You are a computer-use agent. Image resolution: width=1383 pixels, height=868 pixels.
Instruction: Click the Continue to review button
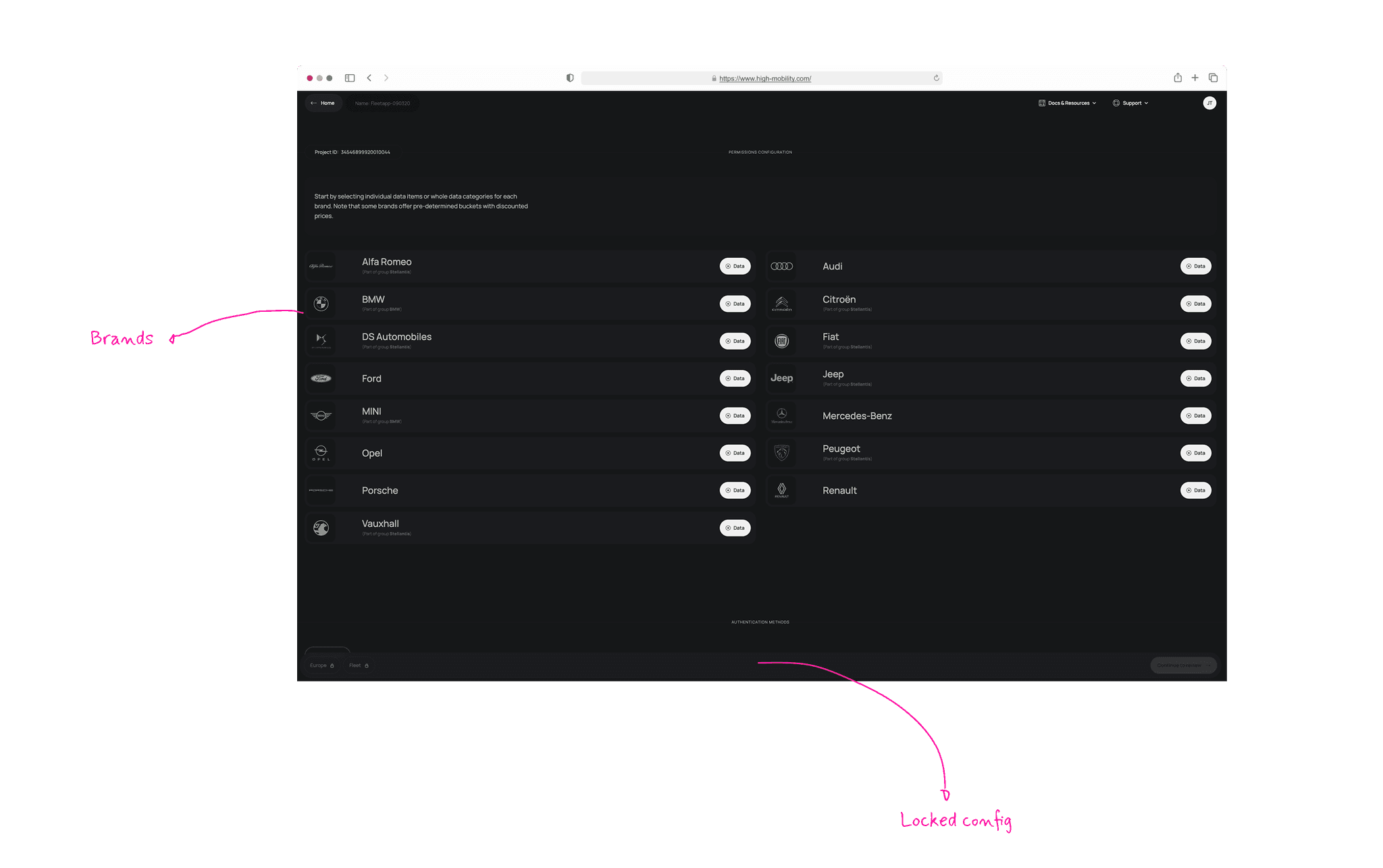click(1184, 666)
